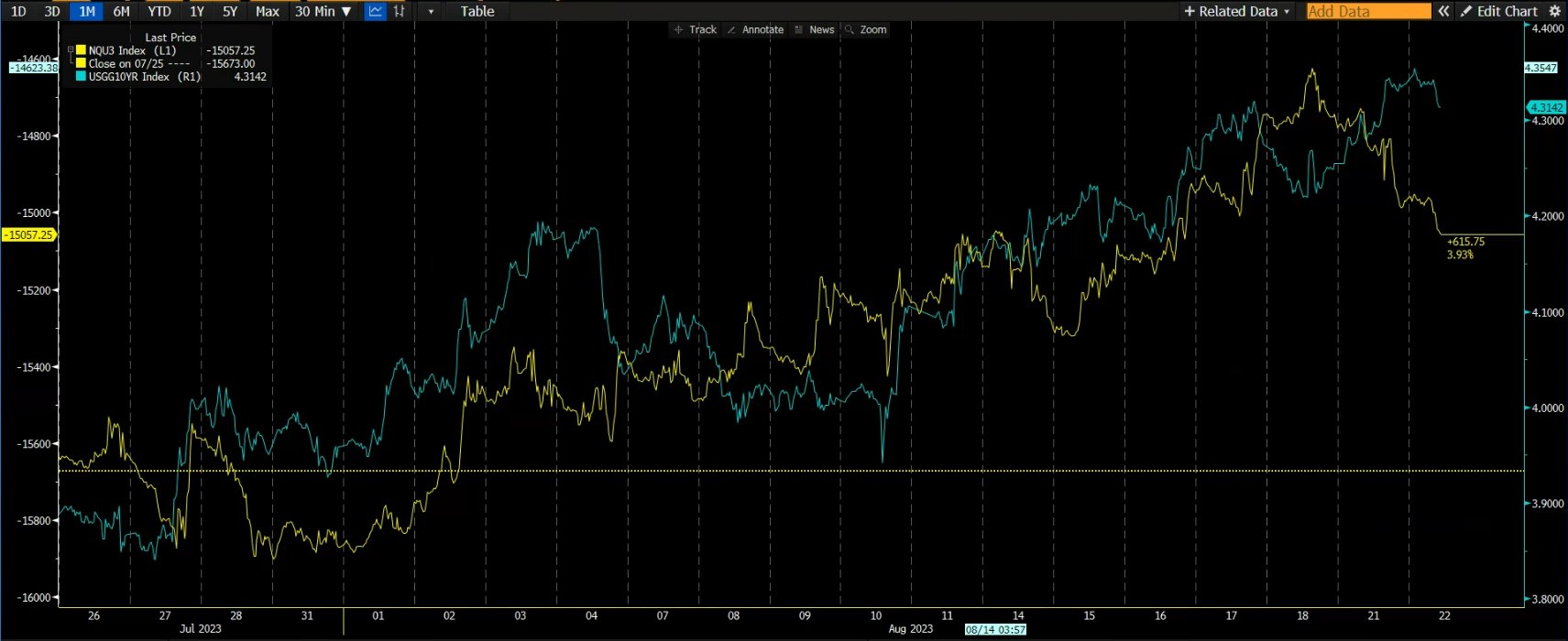Show the 5Y range
The width and height of the screenshot is (1568, 641).
click(x=230, y=11)
